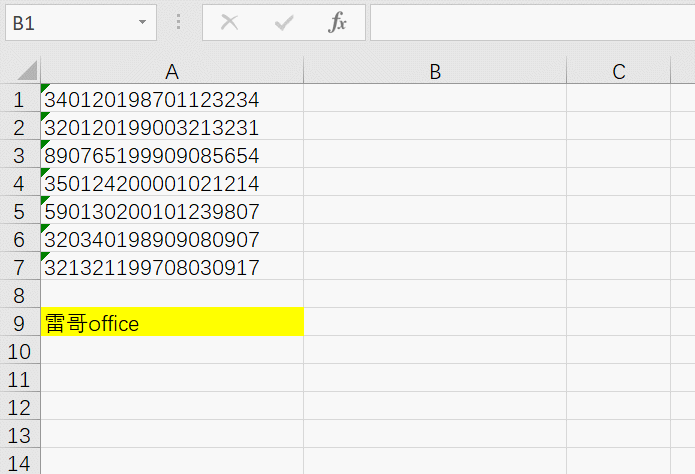This screenshot has width=695, height=474.
Task: Click the formula bar resize dots handle
Action: 179,23
